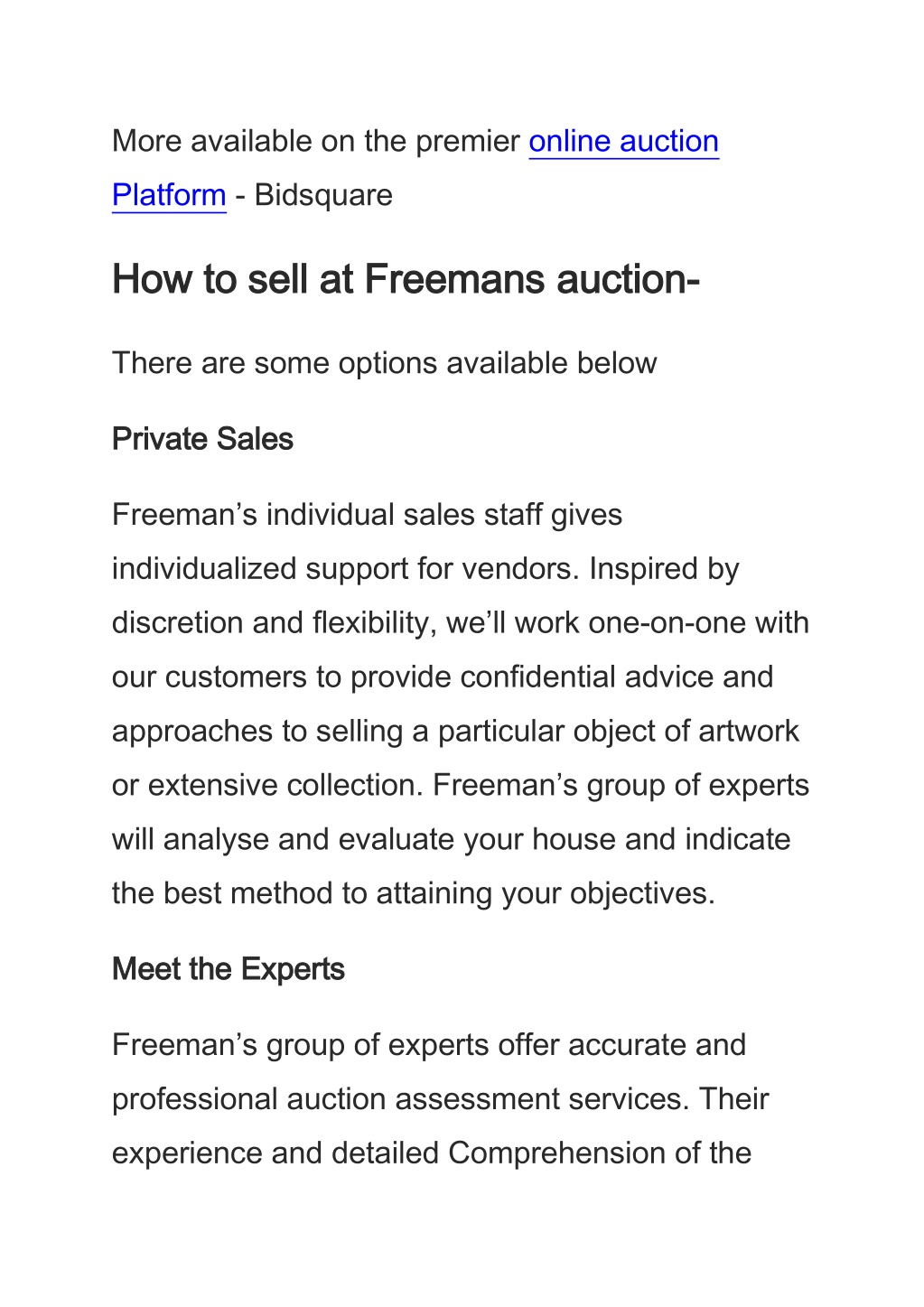Viewport: 924px width, 1307px height.
Task: Click the line starting 'discretion and flexibility'
Action: point(461,623)
